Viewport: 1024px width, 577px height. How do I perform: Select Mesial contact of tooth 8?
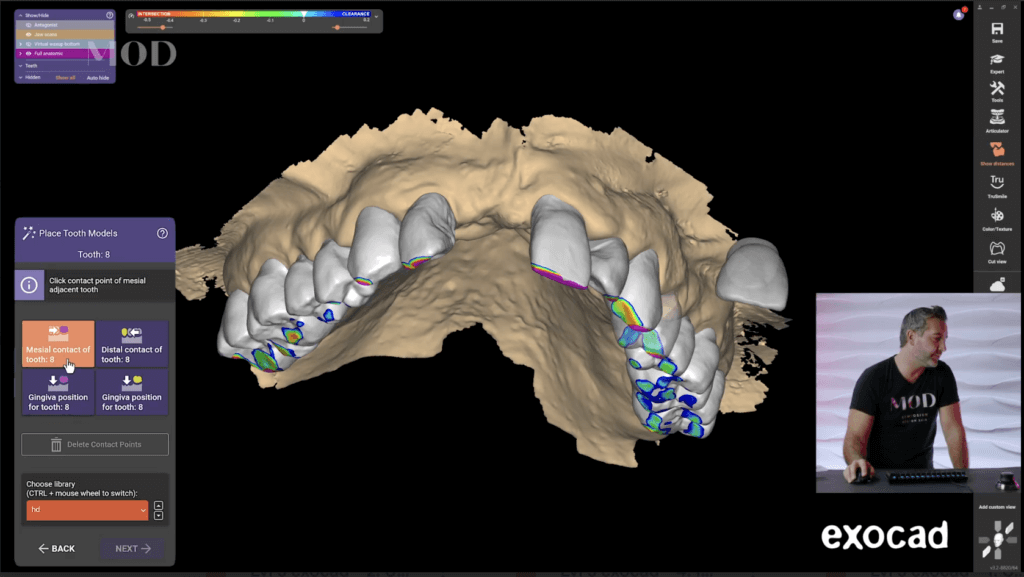(x=57, y=344)
